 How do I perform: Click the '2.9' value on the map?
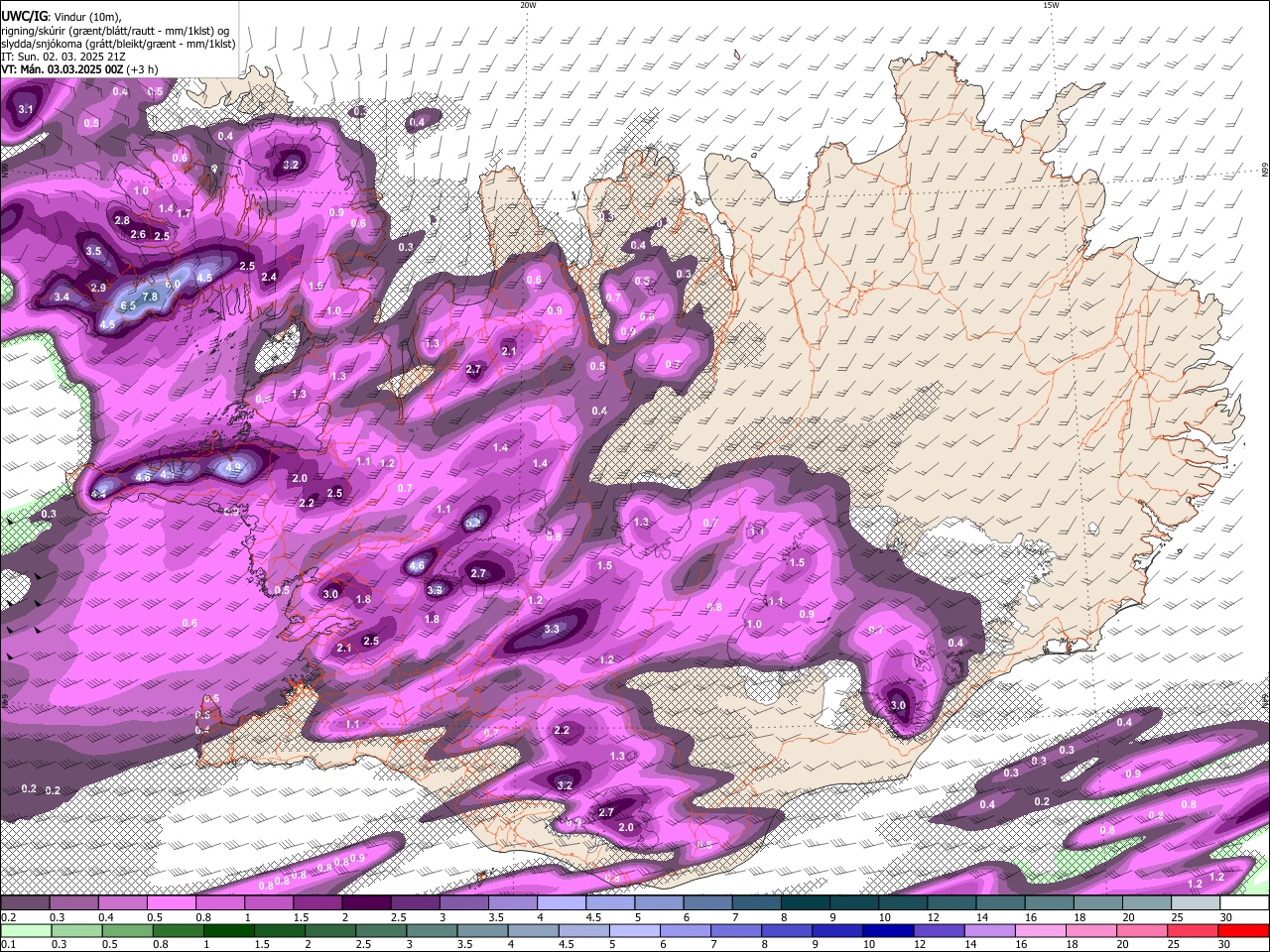click(98, 288)
